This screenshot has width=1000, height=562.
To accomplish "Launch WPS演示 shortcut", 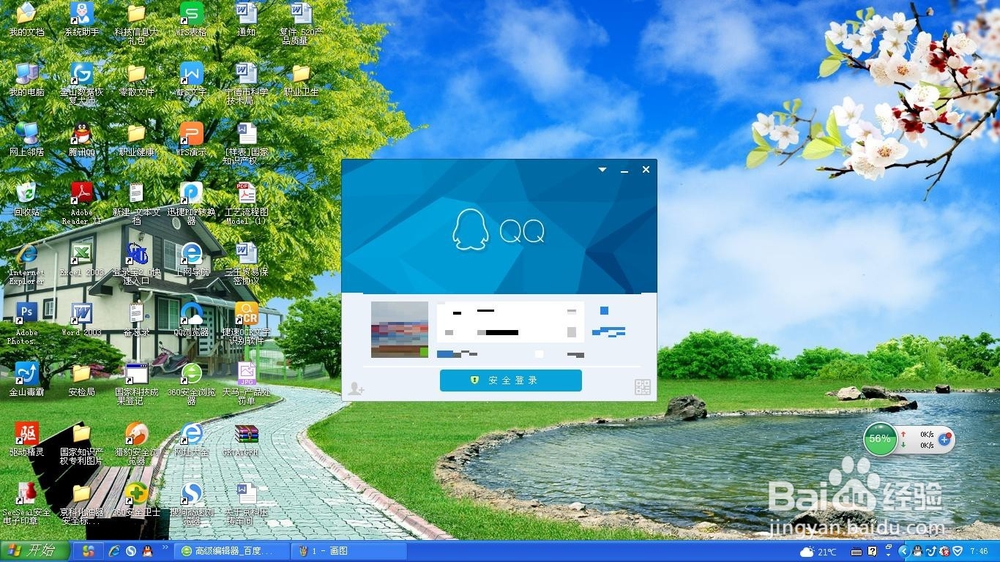I will click(191, 140).
